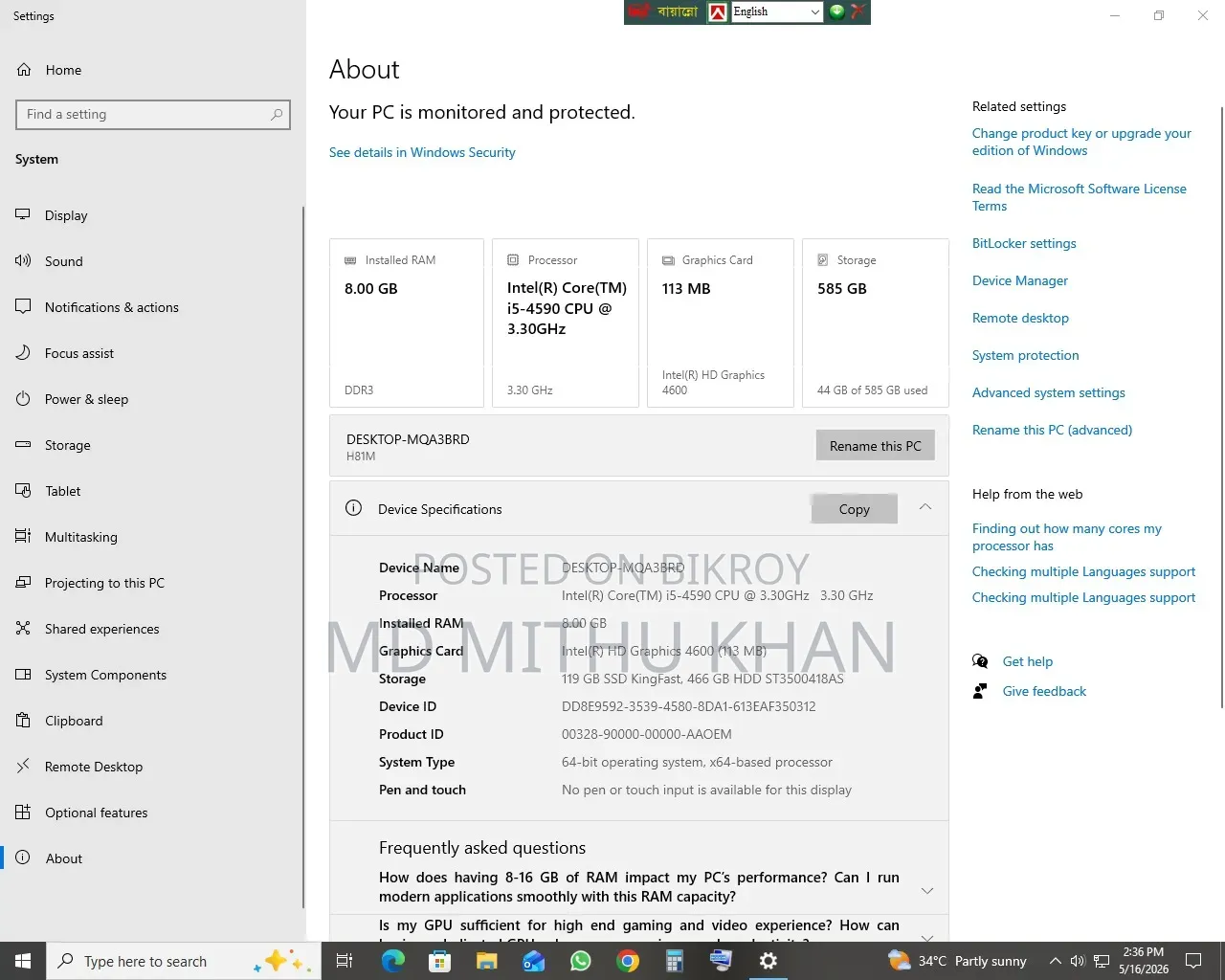Click the Give feedback link

pos(1044,691)
